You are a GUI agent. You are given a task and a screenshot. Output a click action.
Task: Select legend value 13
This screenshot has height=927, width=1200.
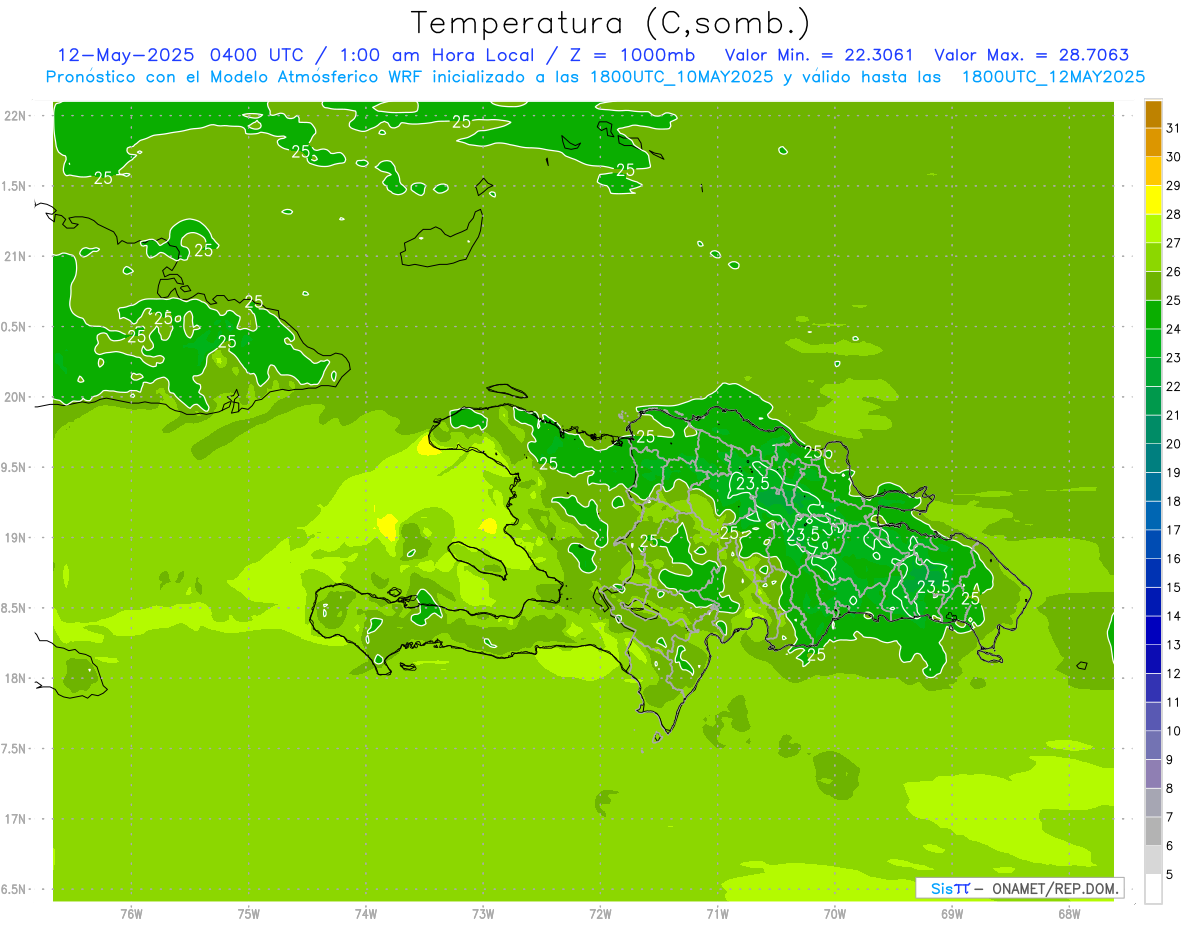tap(1174, 645)
